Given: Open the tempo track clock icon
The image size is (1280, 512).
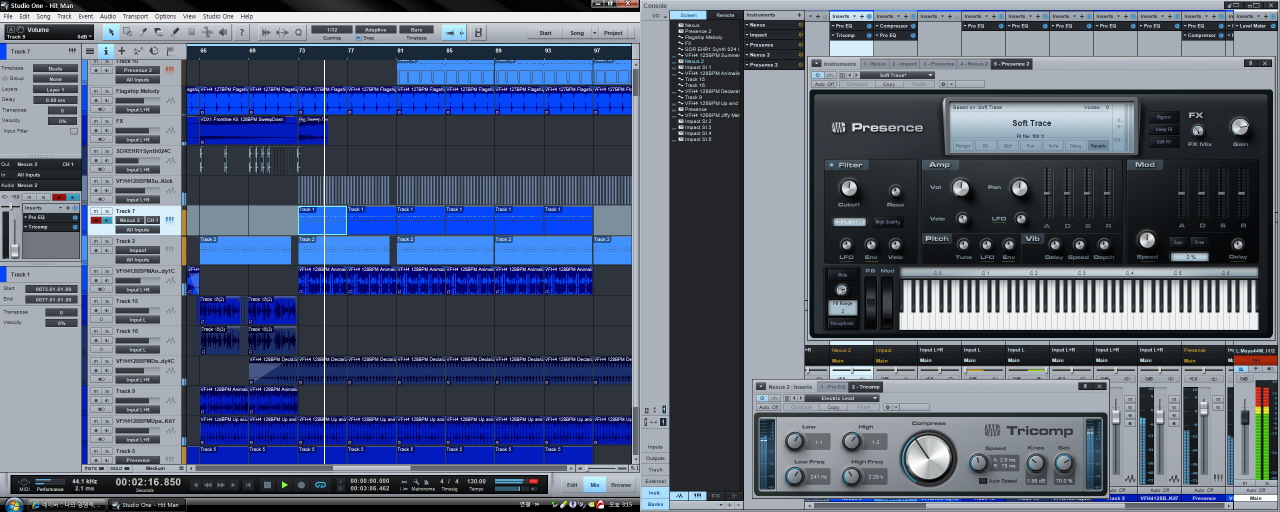Looking at the screenshot, I should (x=154, y=51).
